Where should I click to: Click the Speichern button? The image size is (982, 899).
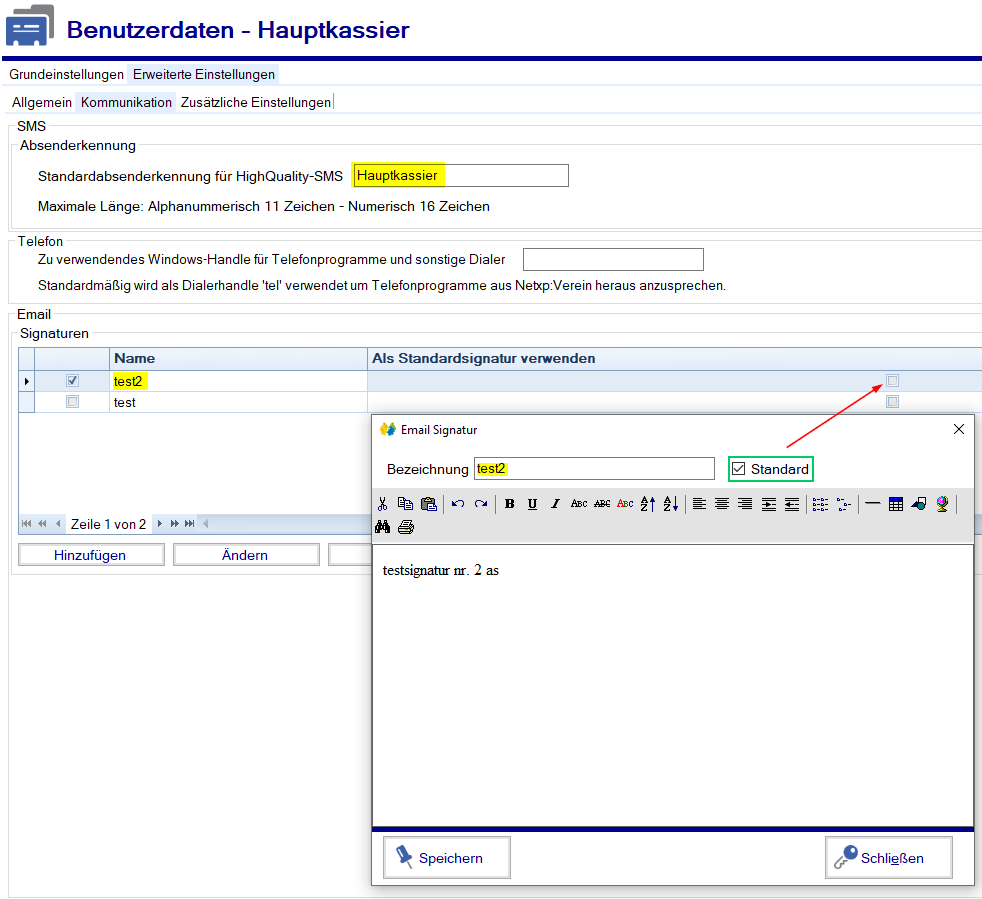click(x=446, y=857)
